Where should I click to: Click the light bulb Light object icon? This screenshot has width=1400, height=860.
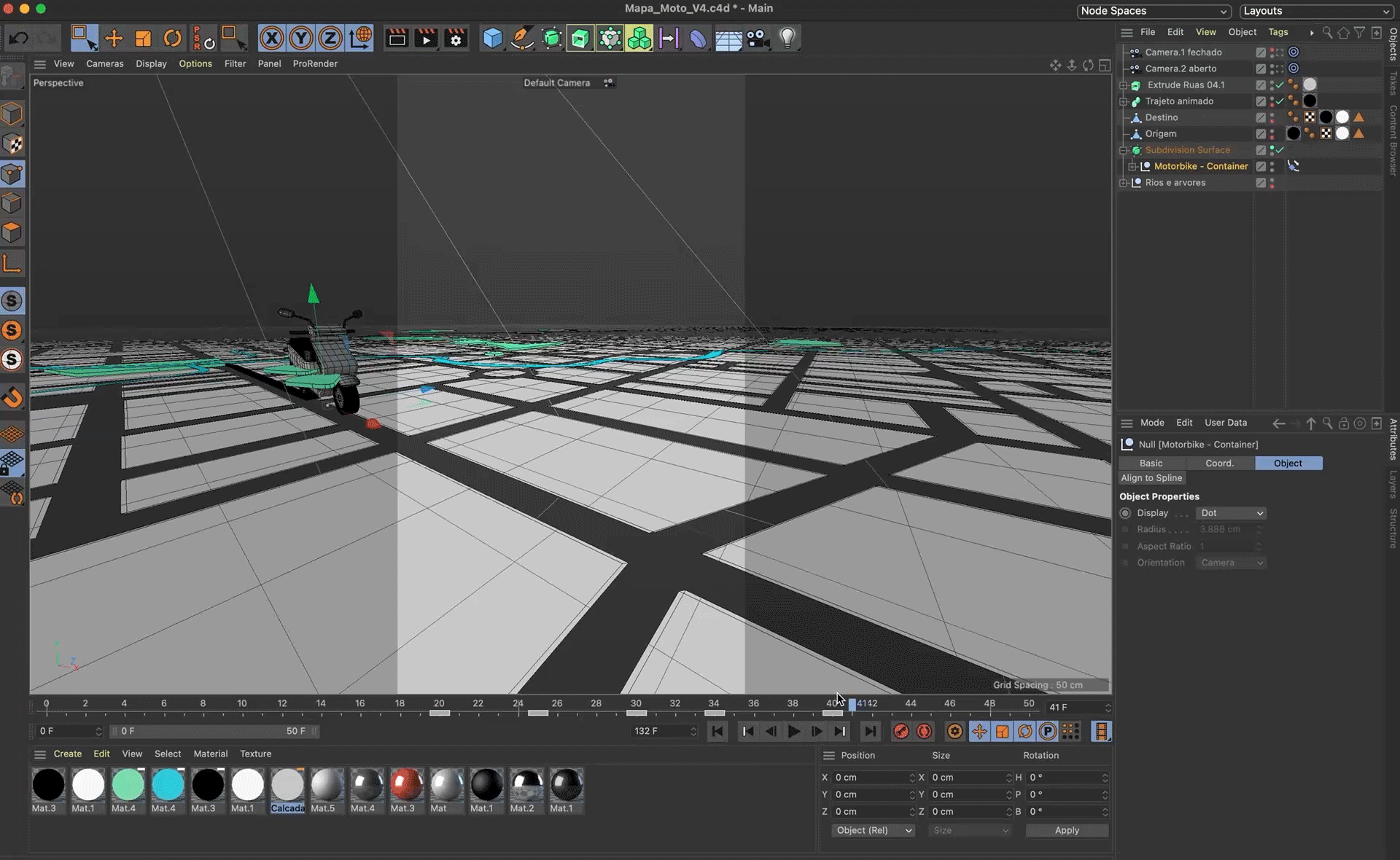[x=787, y=38]
